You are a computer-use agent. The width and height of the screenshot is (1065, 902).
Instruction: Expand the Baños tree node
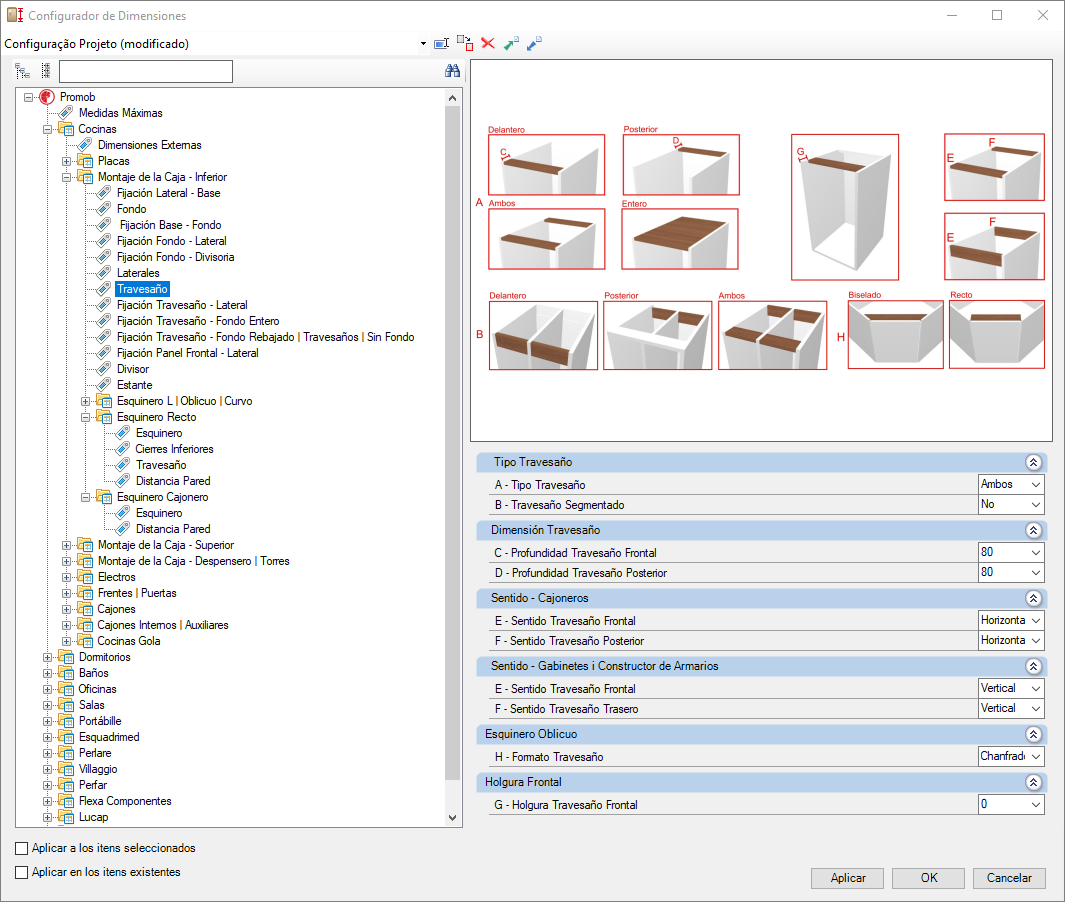coord(48,673)
